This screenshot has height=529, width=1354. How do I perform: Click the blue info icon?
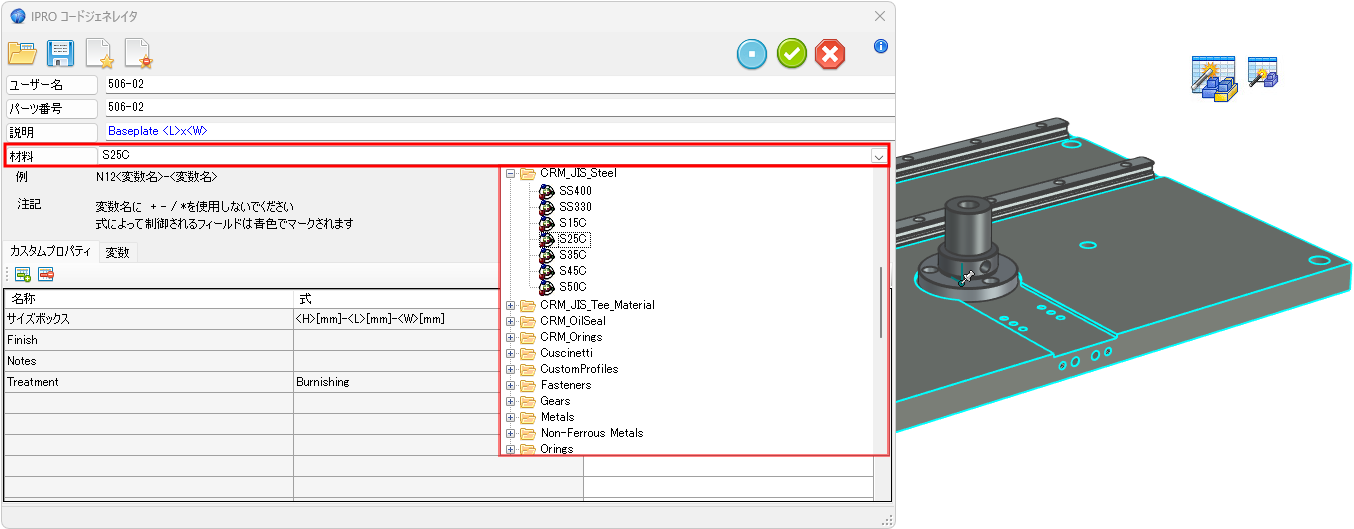click(x=881, y=46)
